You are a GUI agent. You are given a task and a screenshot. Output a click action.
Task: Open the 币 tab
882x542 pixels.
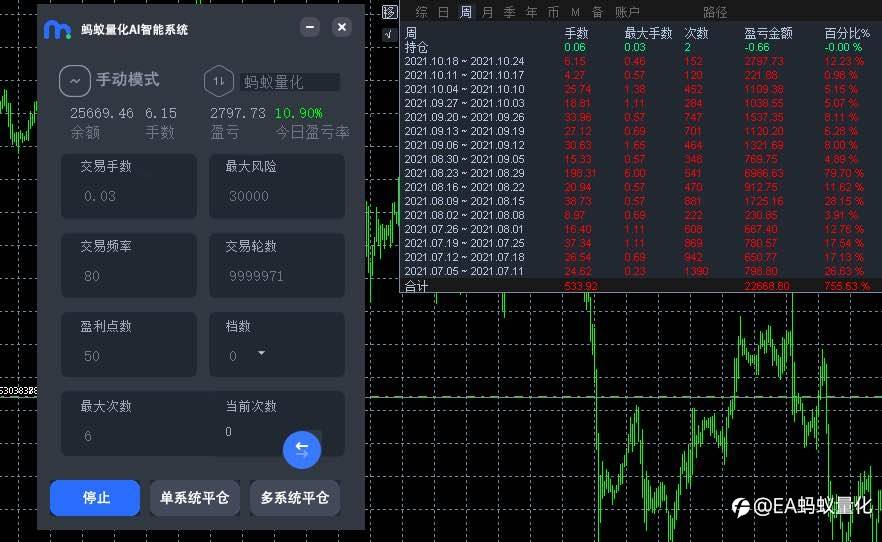pos(554,12)
